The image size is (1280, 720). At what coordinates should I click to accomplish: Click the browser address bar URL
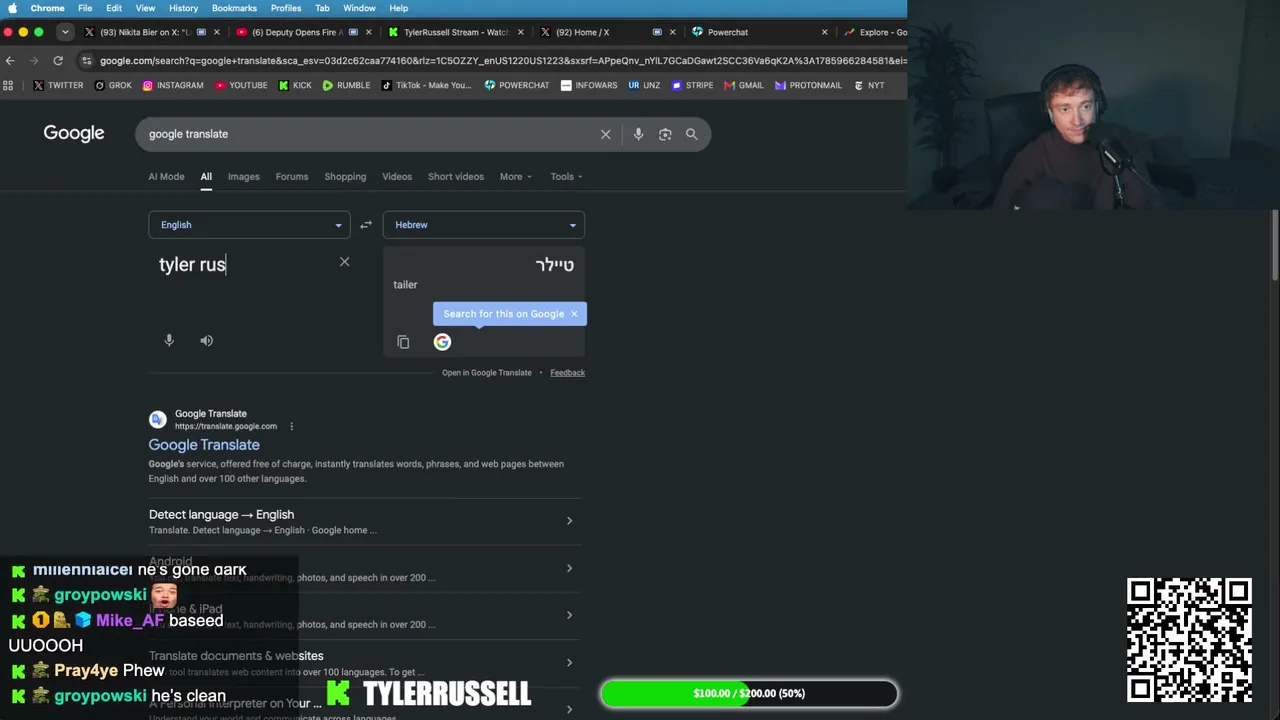point(502,61)
